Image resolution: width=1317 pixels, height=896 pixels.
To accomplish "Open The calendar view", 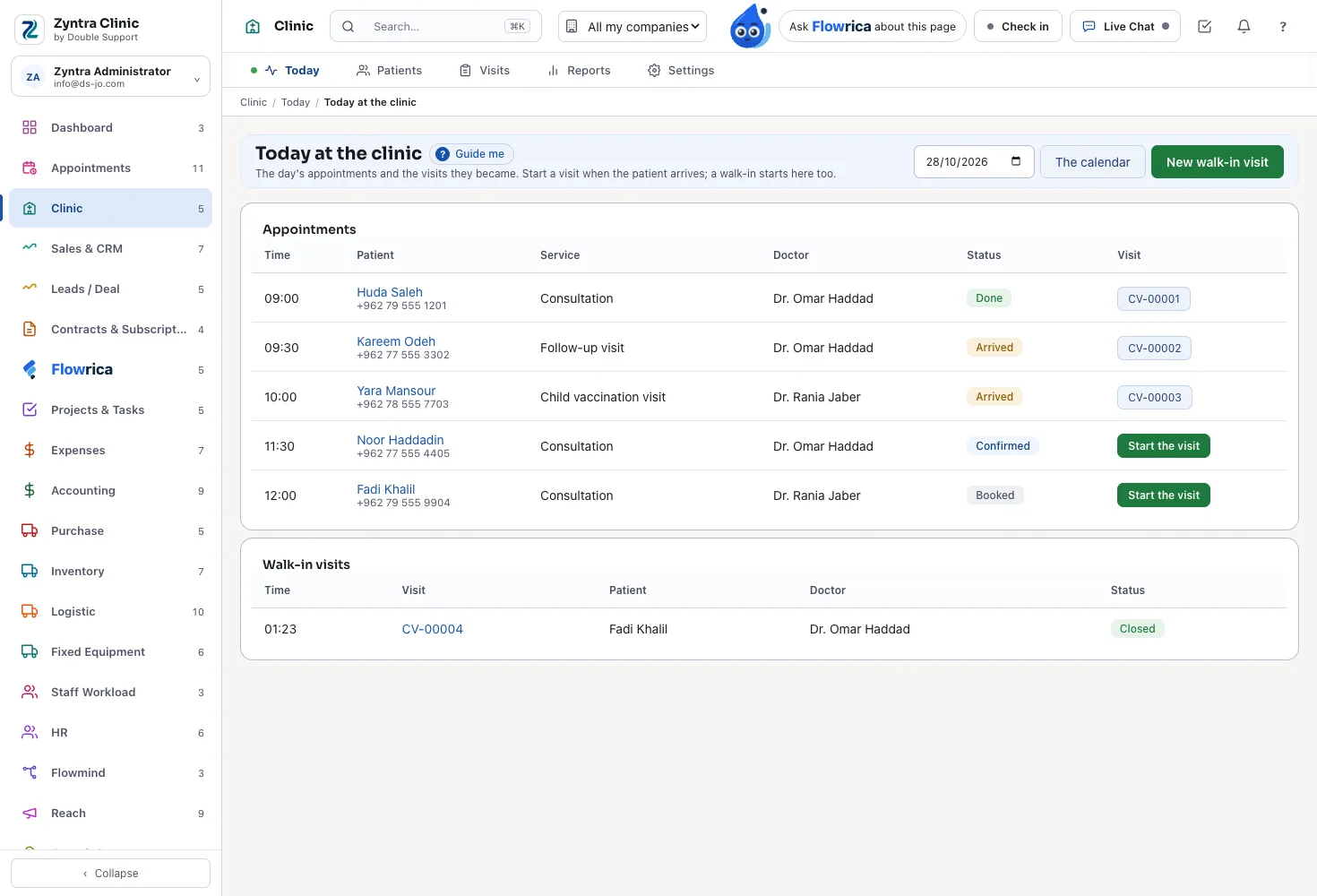I will (1093, 162).
